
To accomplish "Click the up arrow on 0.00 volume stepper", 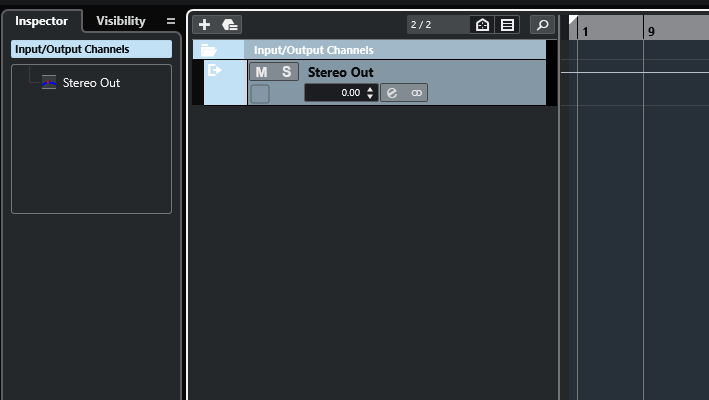I will point(370,89).
